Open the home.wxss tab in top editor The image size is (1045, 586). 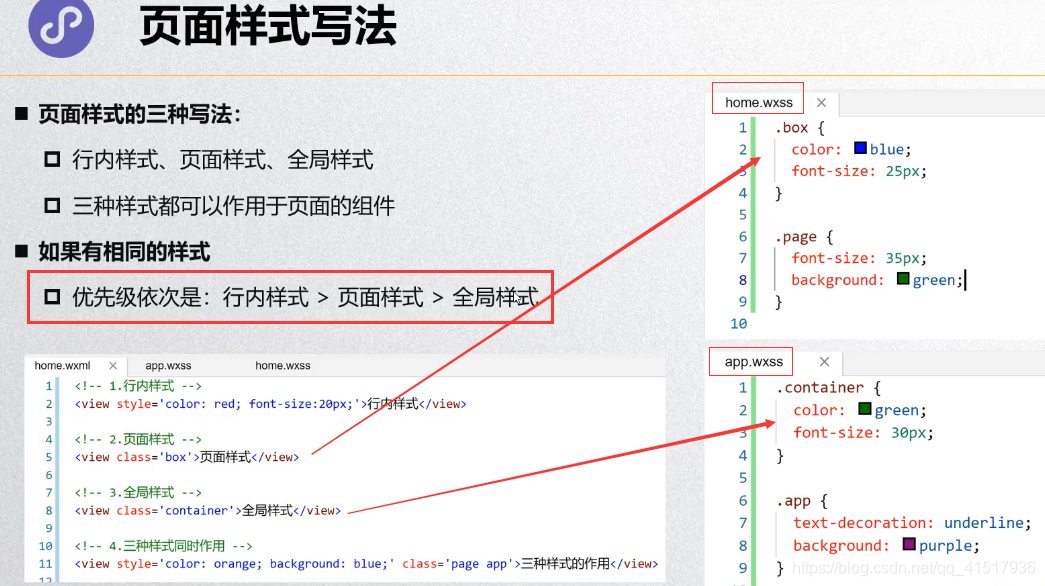click(x=758, y=103)
